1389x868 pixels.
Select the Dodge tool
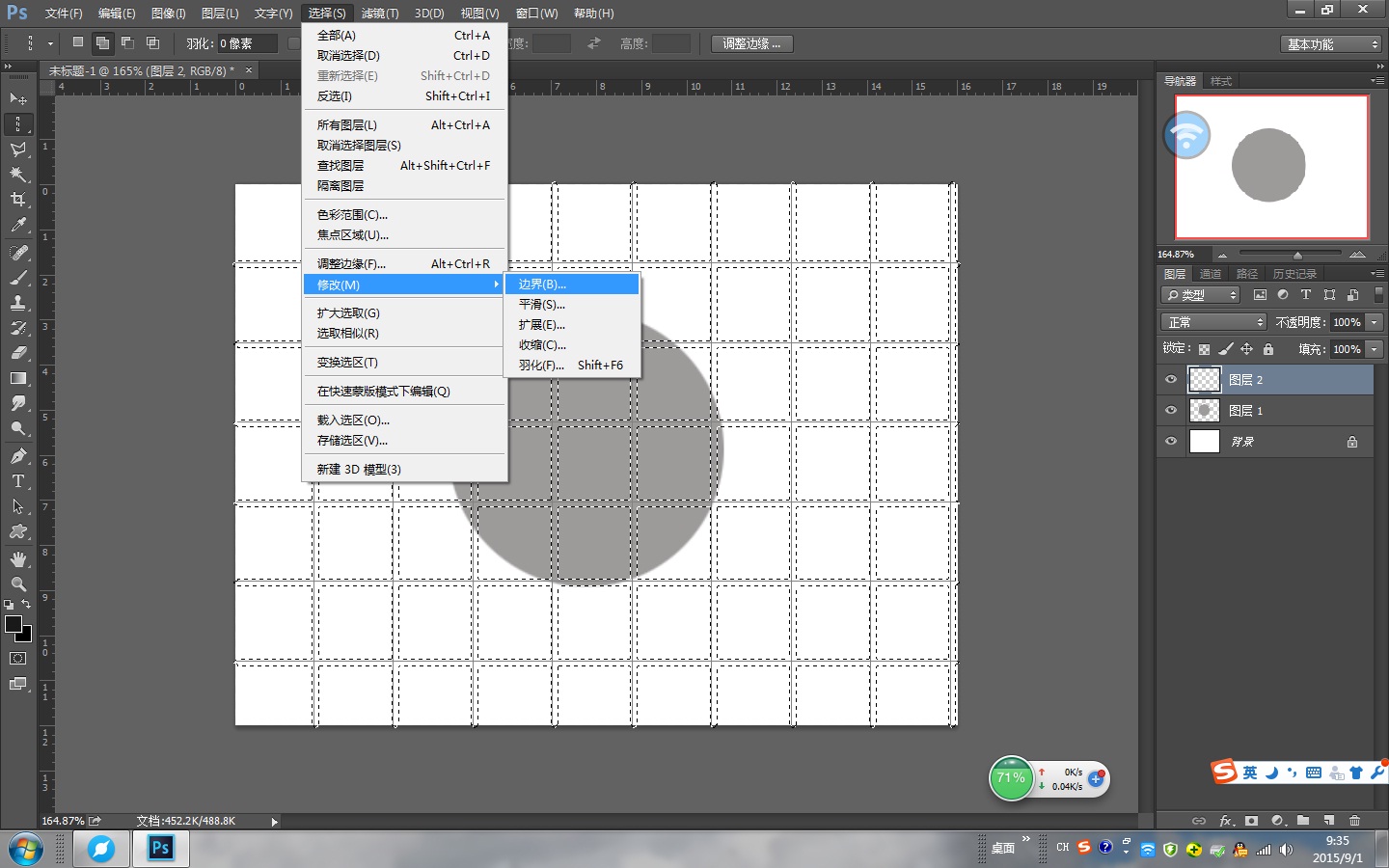click(x=18, y=428)
